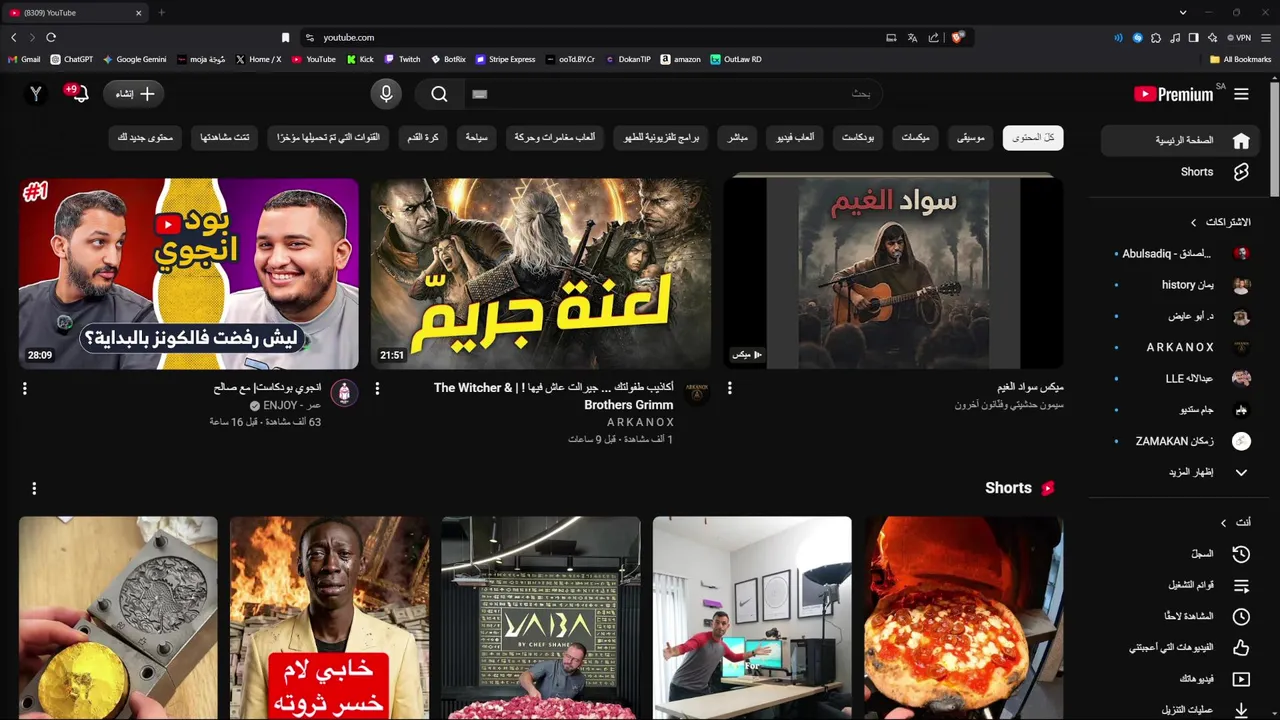1280x720 pixels.
Task: Open the Kick bookmark
Action: pyautogui.click(x=360, y=59)
